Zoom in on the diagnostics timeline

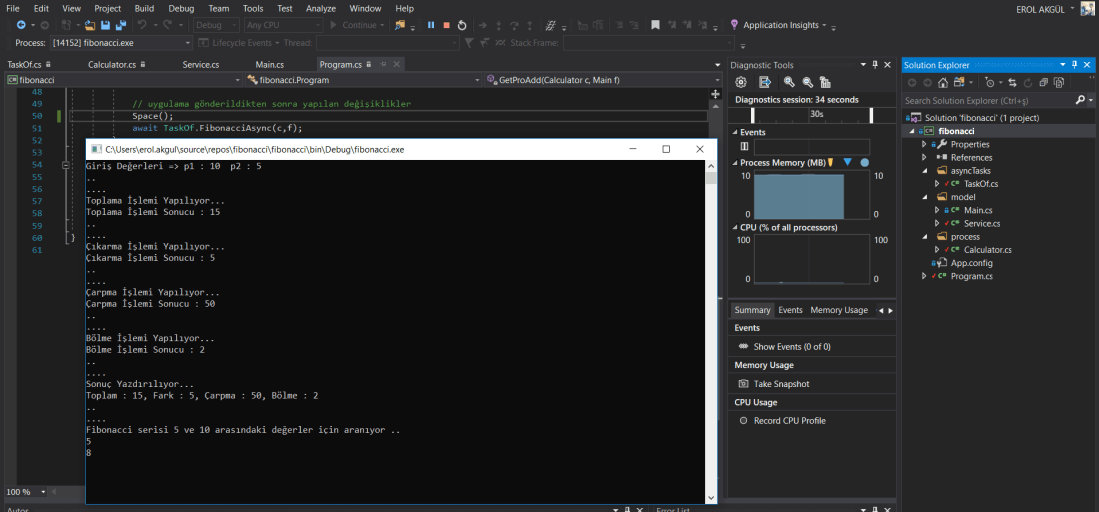(x=788, y=82)
